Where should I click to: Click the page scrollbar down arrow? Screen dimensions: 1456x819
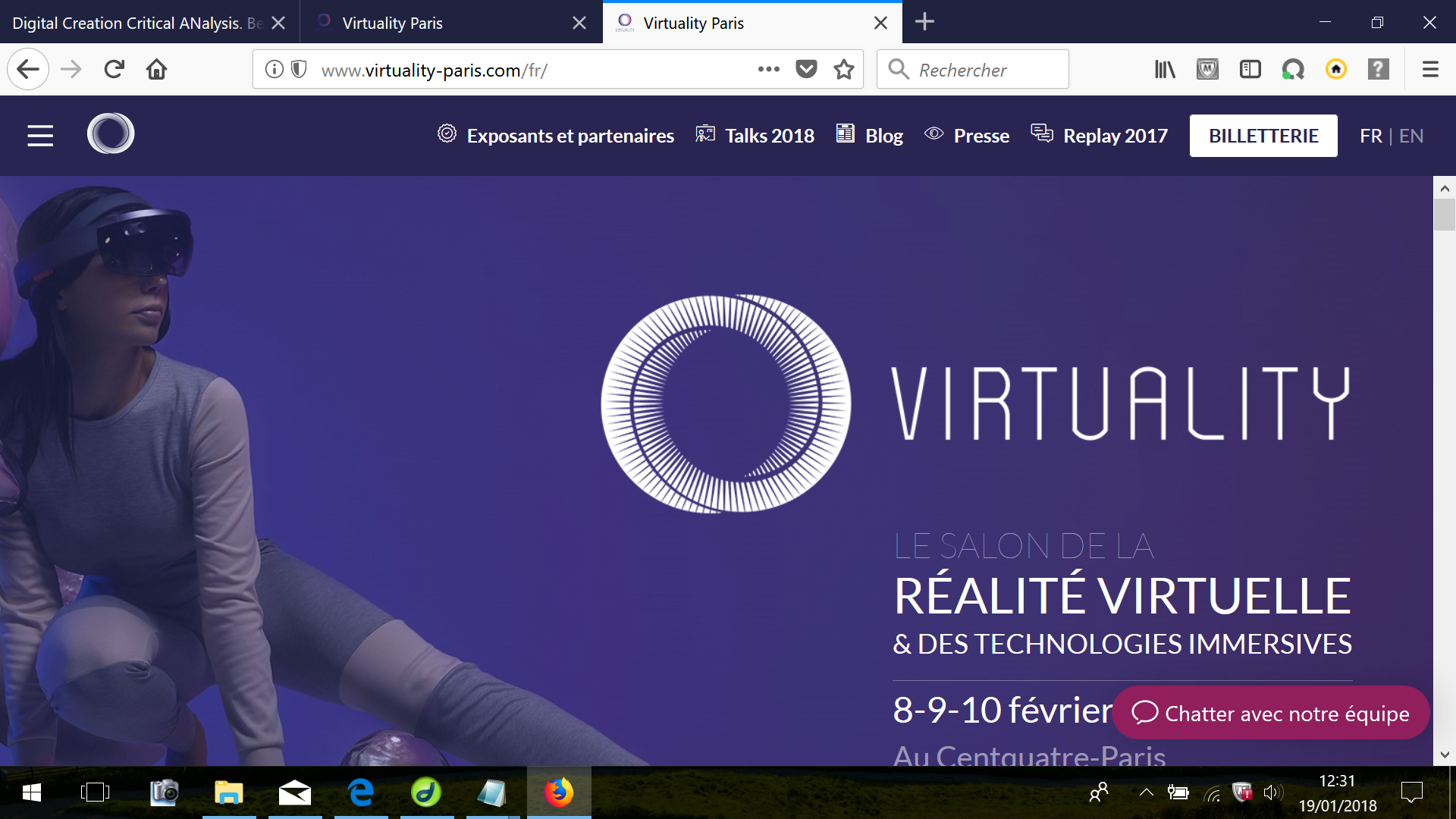pyautogui.click(x=1445, y=755)
